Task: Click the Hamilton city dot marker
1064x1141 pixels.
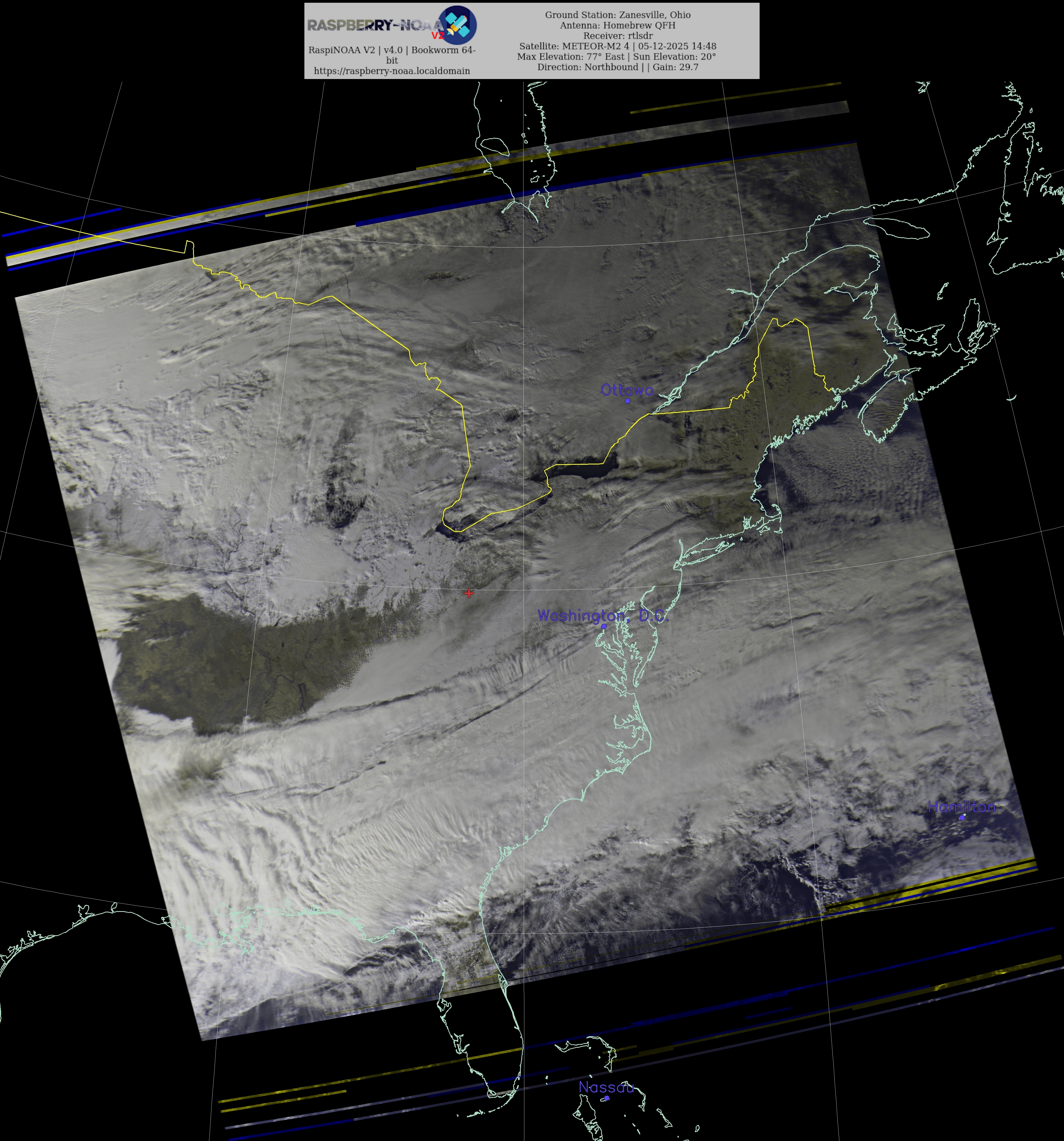Action: tap(962, 817)
